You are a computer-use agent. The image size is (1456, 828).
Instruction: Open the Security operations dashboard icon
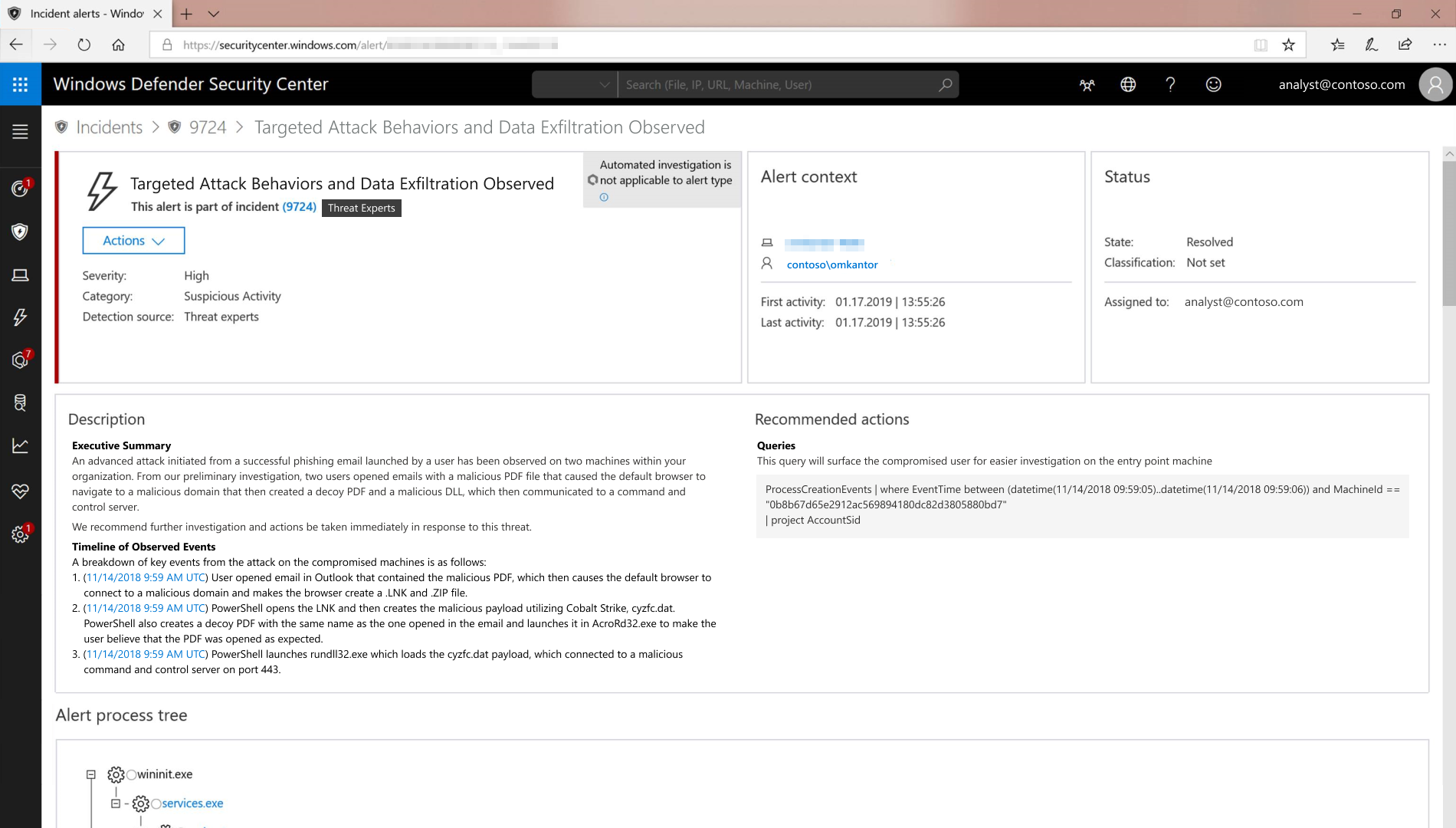coord(21,187)
